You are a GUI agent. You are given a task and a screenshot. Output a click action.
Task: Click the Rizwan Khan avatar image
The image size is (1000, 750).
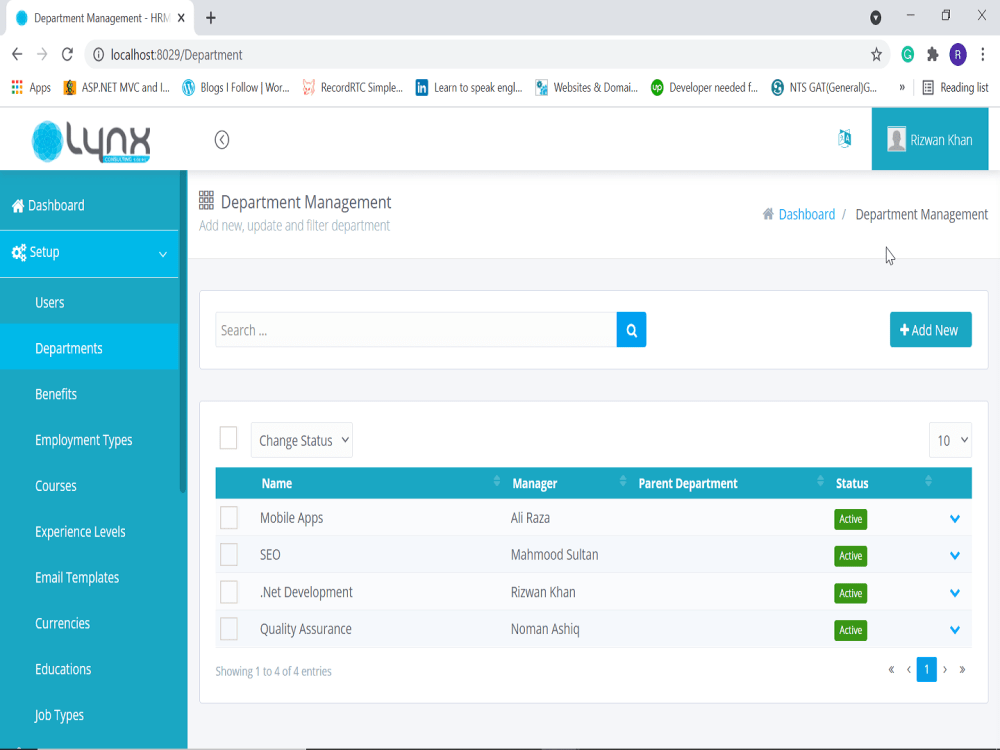tap(896, 140)
